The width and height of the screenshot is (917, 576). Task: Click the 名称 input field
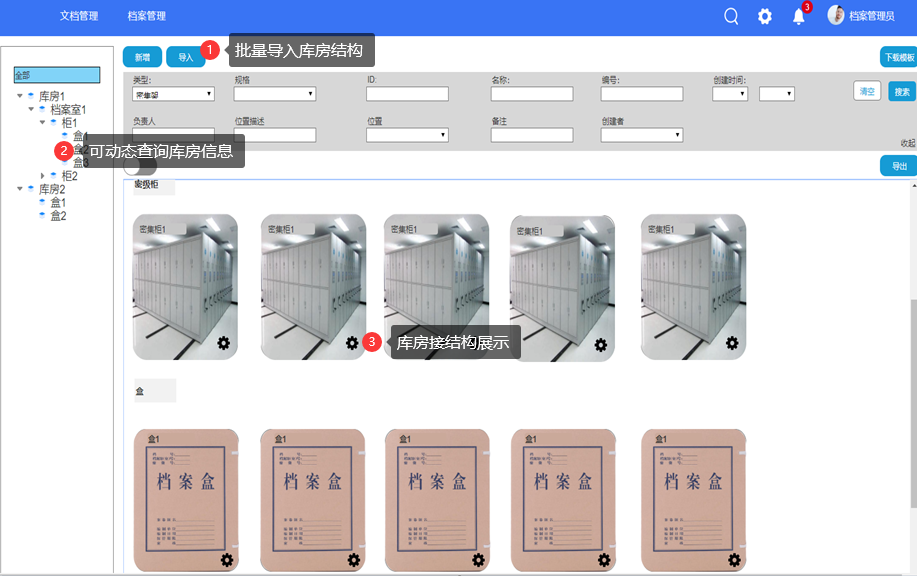point(532,94)
